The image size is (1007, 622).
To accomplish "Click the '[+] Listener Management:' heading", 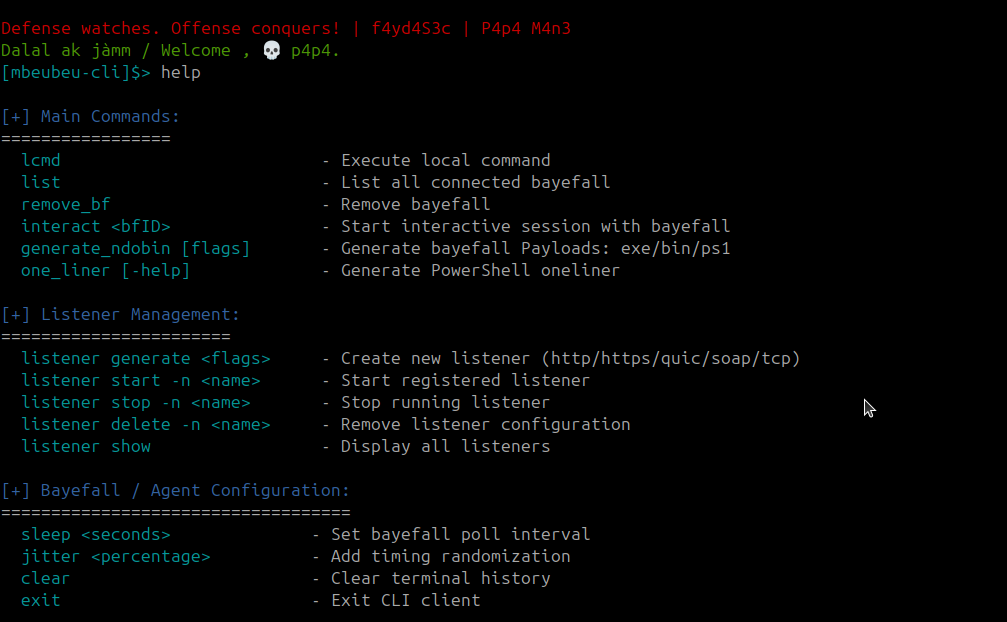I will 121,314.
